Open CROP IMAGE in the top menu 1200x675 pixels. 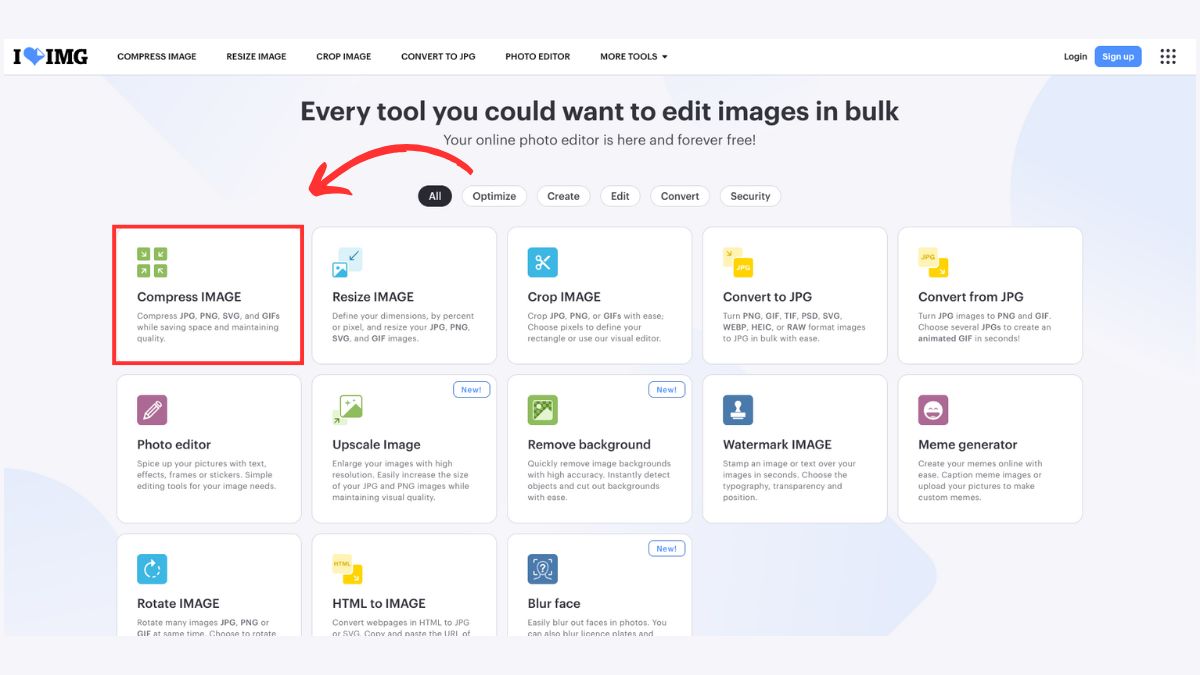point(344,57)
